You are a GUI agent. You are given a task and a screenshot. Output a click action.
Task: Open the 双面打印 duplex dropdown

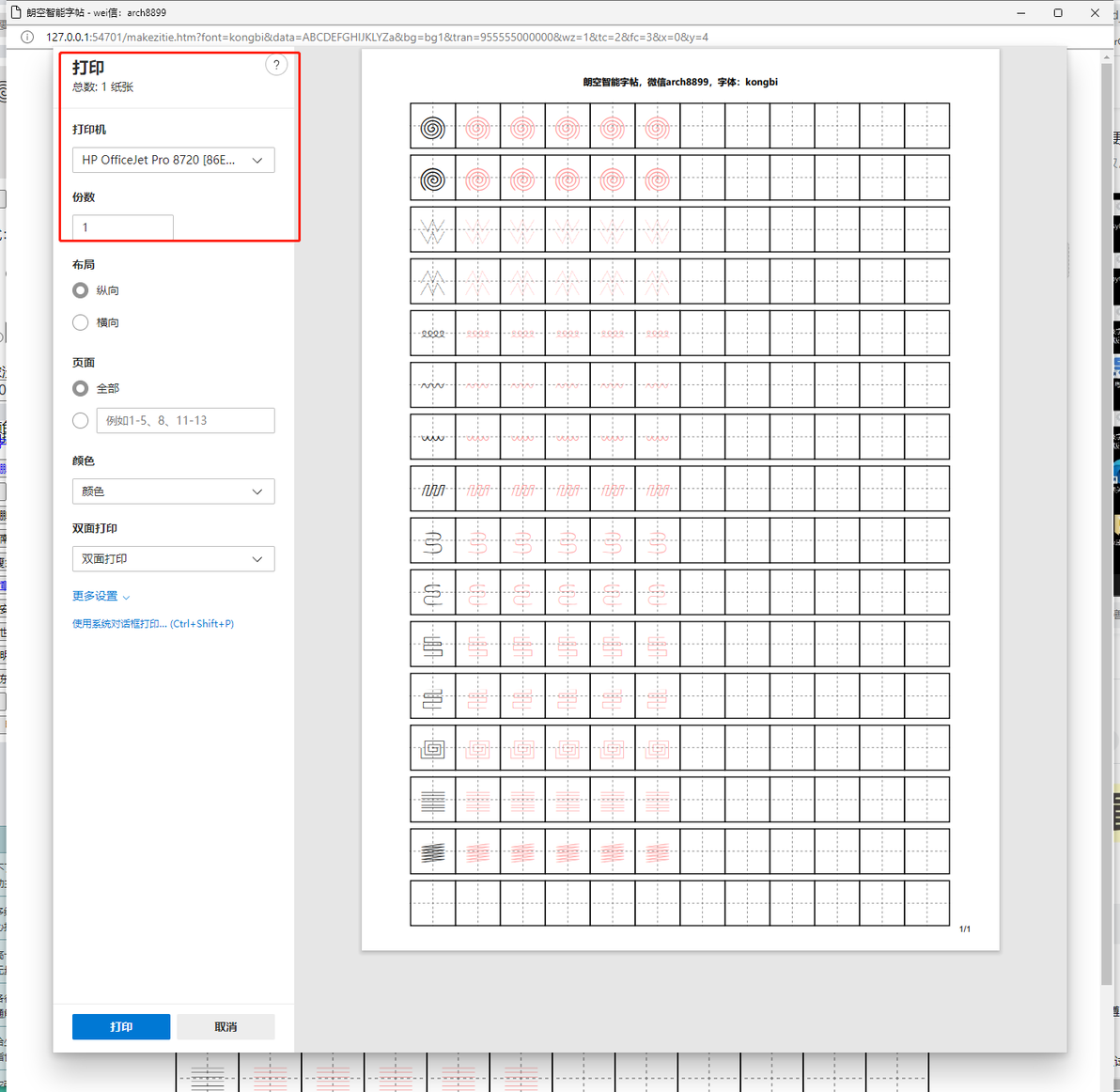pos(174,559)
